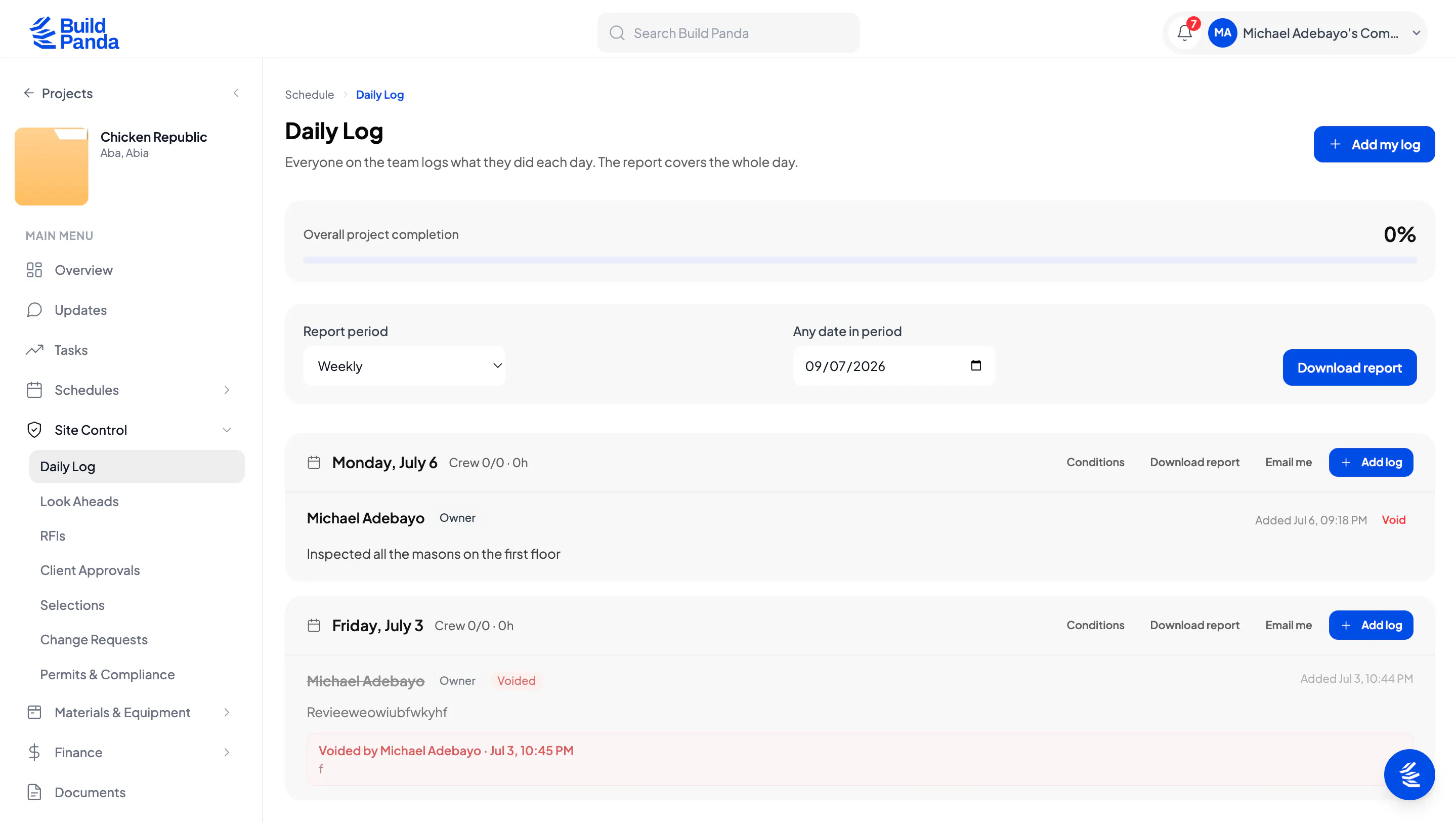
Task: Click the Materials & Equipment icon
Action: pyautogui.click(x=34, y=712)
